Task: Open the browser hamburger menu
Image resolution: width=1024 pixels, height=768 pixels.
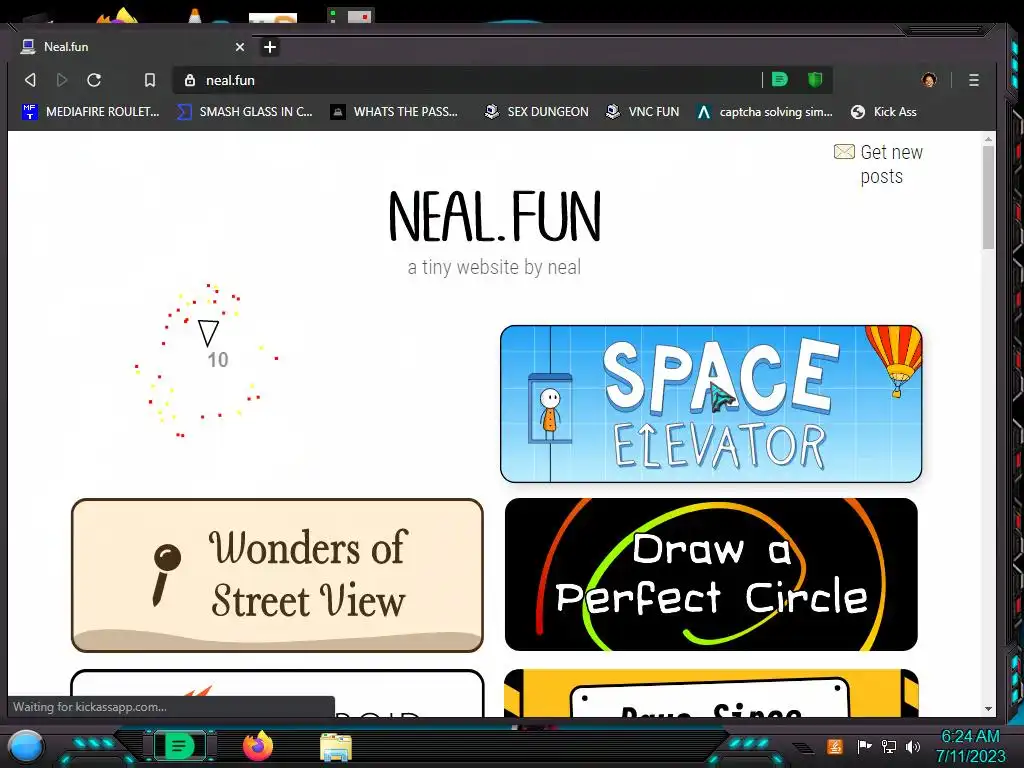Action: pos(974,80)
